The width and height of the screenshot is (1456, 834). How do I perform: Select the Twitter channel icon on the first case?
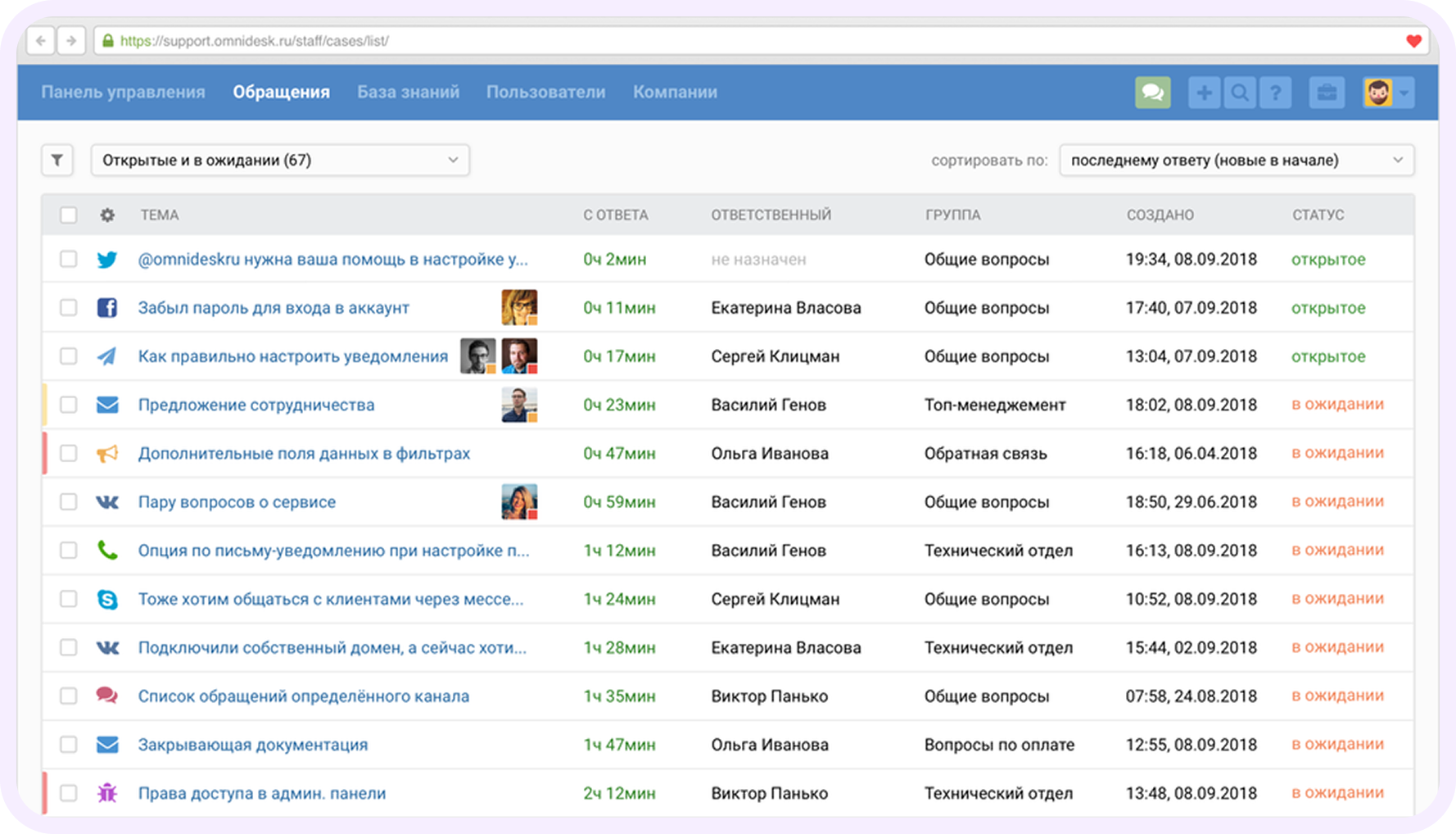click(x=107, y=259)
